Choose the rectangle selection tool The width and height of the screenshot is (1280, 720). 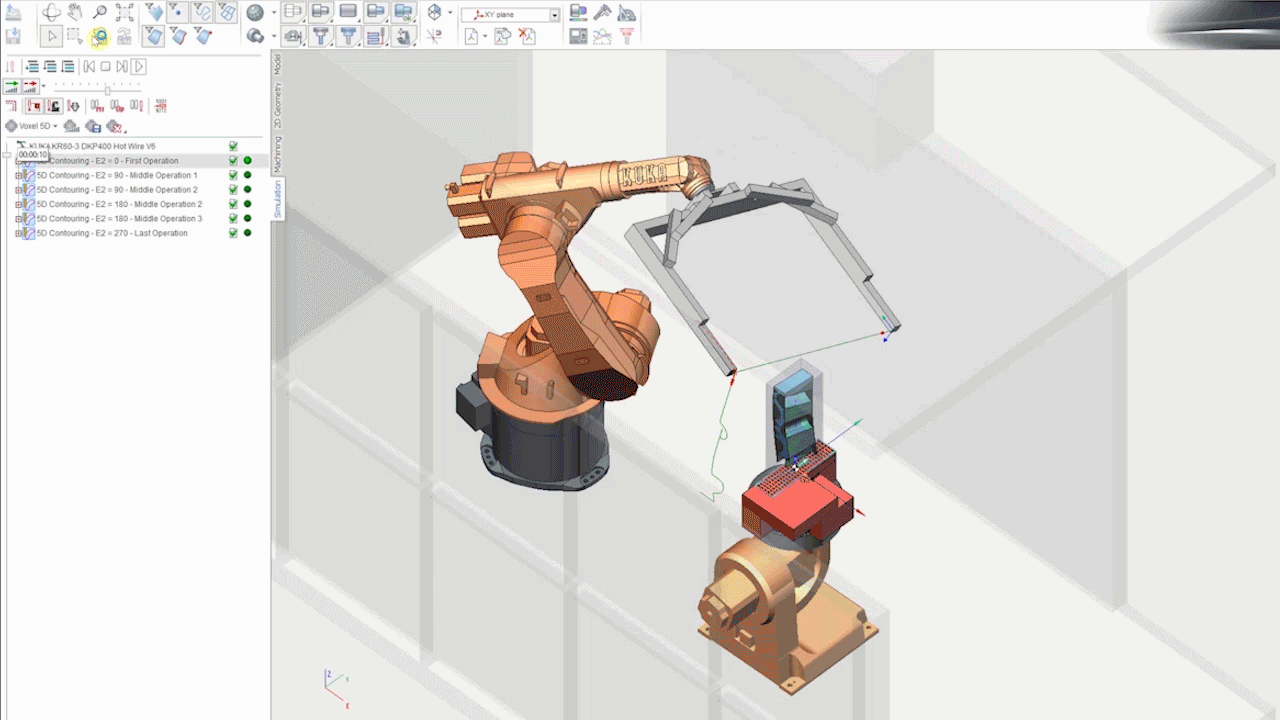(75, 36)
